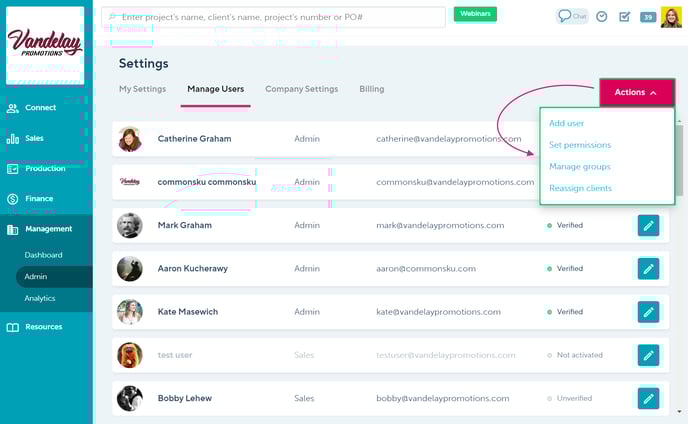Choose Set permissions in Actions menu
The image size is (688, 424).
click(x=580, y=145)
